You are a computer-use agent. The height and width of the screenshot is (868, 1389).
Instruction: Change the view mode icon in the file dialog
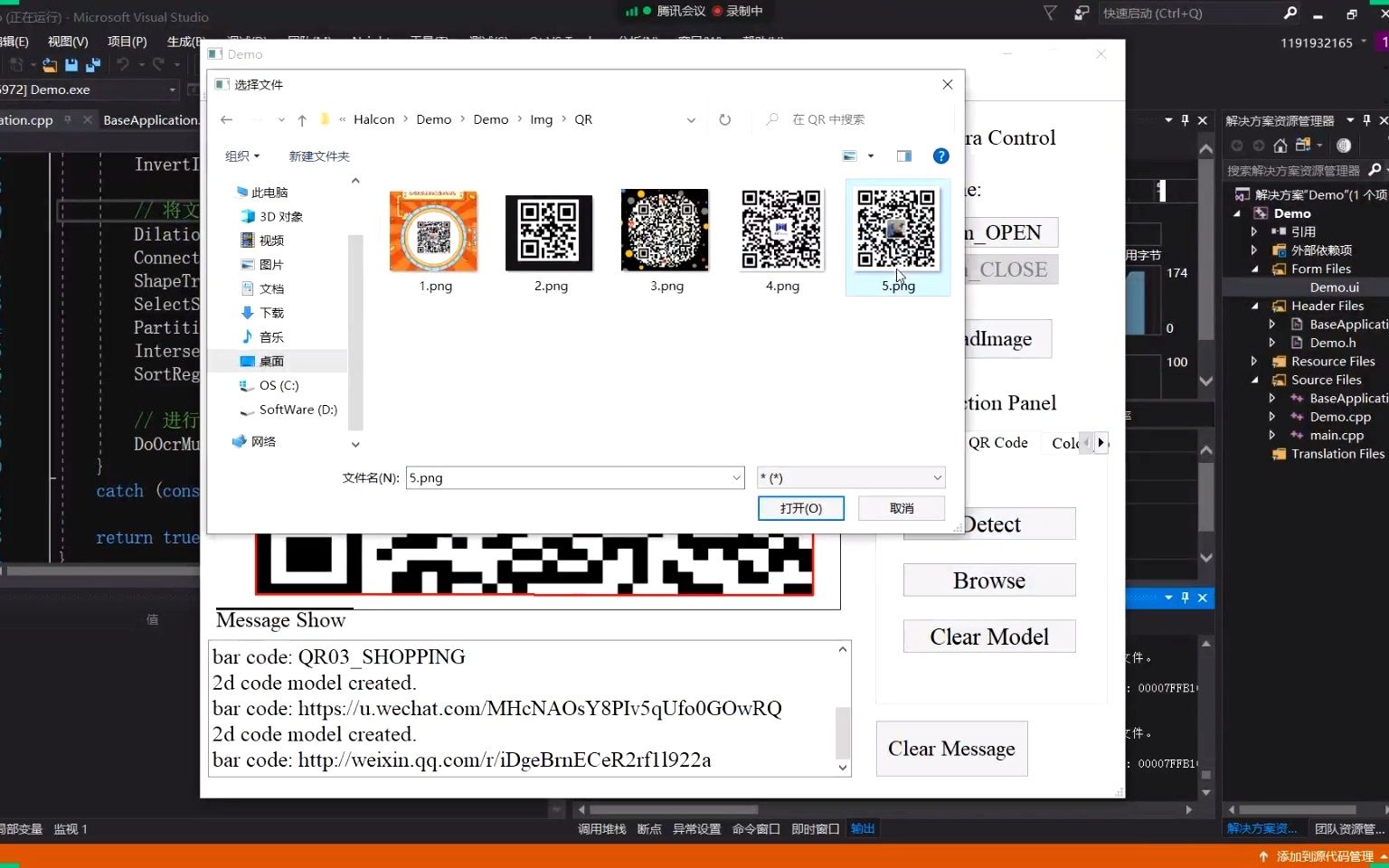(850, 156)
